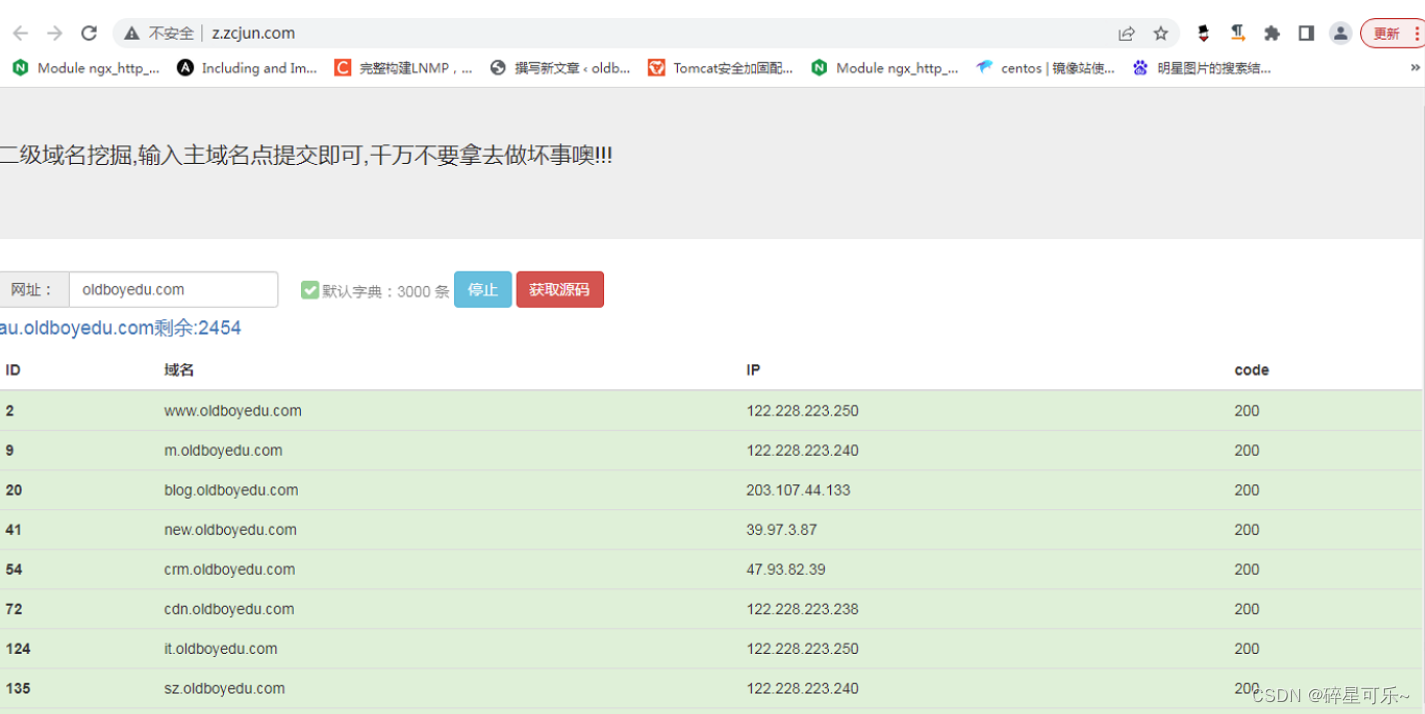Click the paragraph-mark extension icon
The image size is (1425, 714).
coord(1238,33)
